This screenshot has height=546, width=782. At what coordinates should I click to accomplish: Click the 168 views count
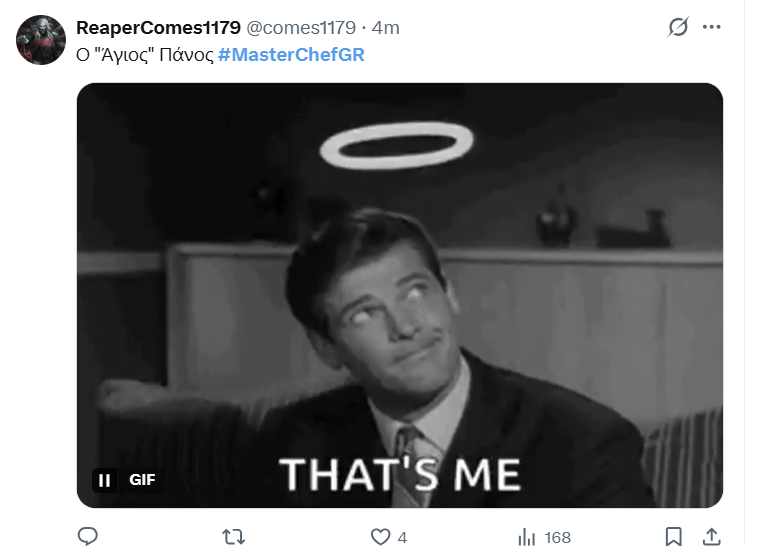click(x=557, y=537)
